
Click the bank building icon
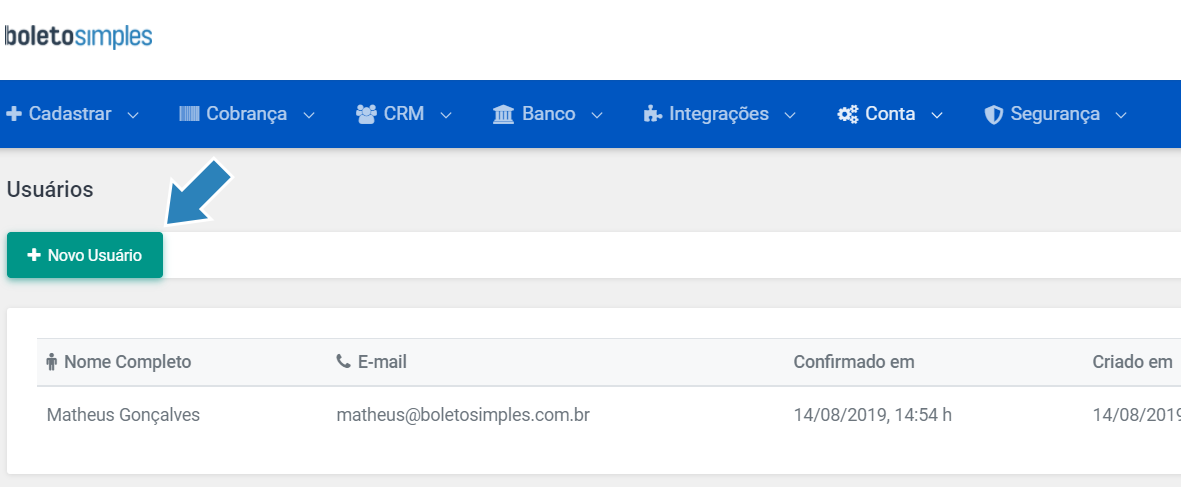pyautogui.click(x=503, y=114)
